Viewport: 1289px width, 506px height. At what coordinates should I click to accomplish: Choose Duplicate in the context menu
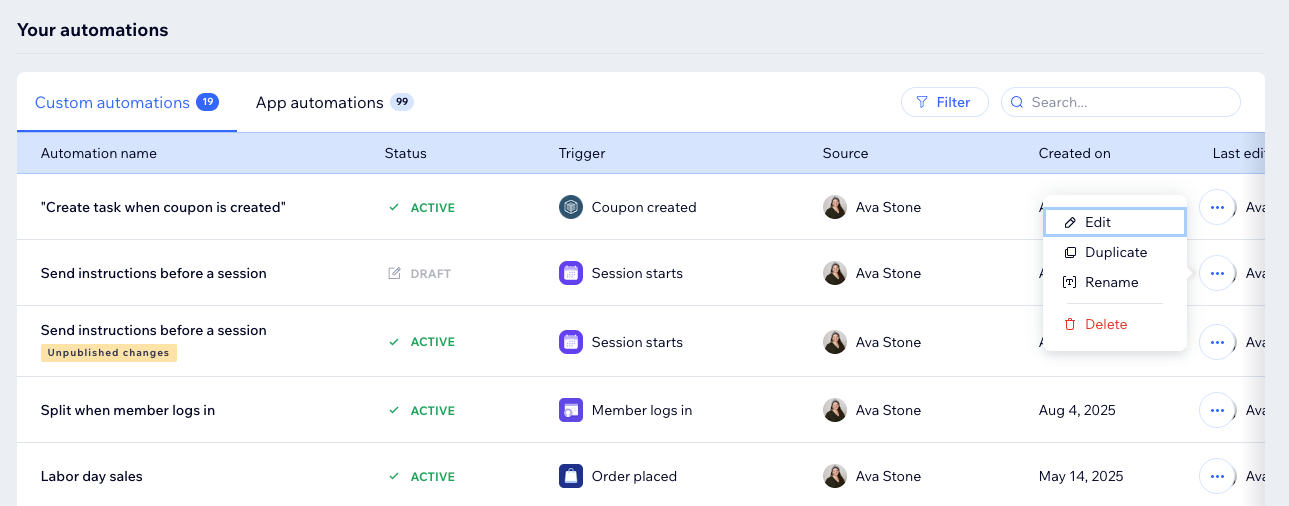(1114, 253)
